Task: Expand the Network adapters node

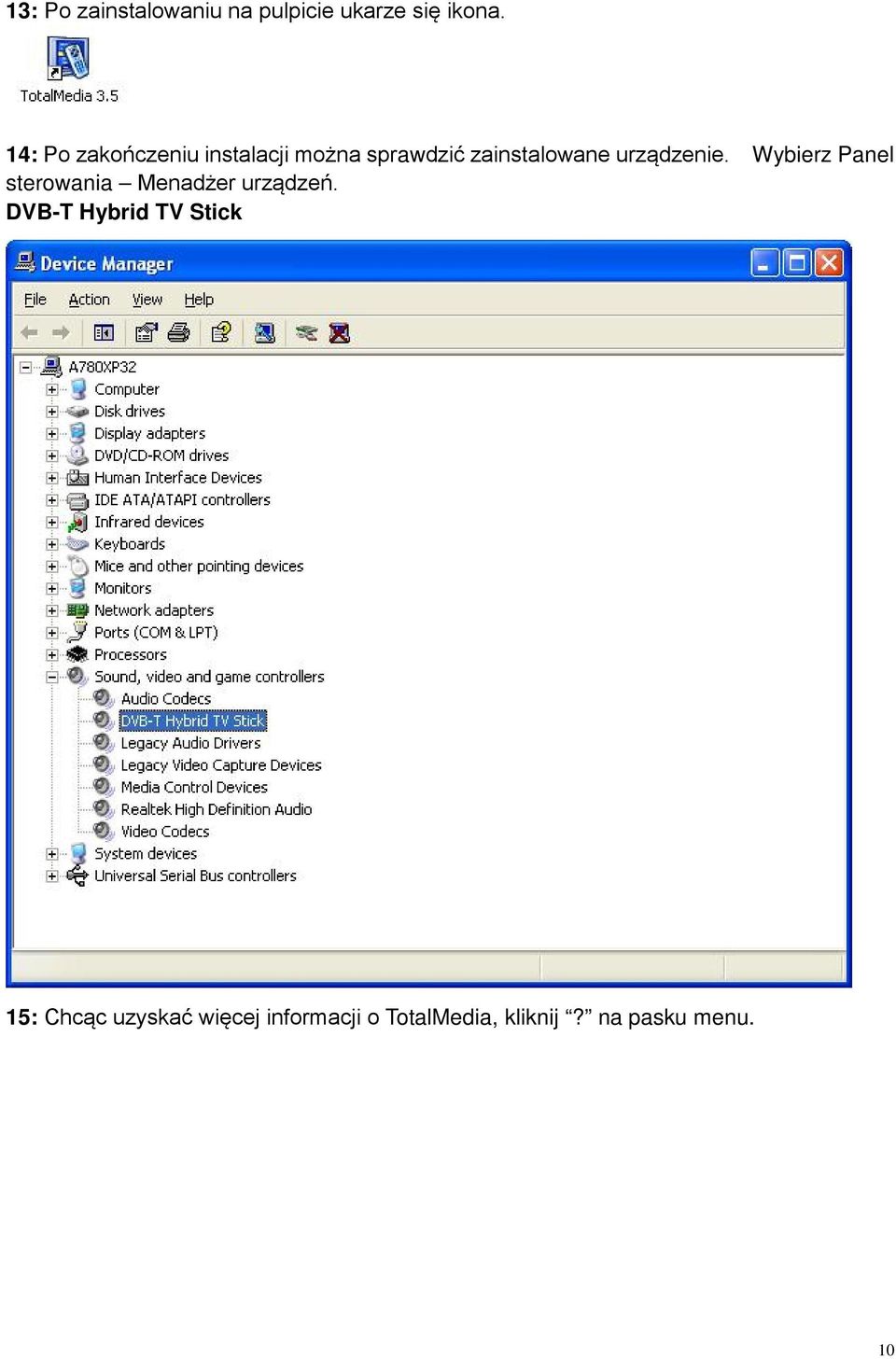Action: point(52,610)
